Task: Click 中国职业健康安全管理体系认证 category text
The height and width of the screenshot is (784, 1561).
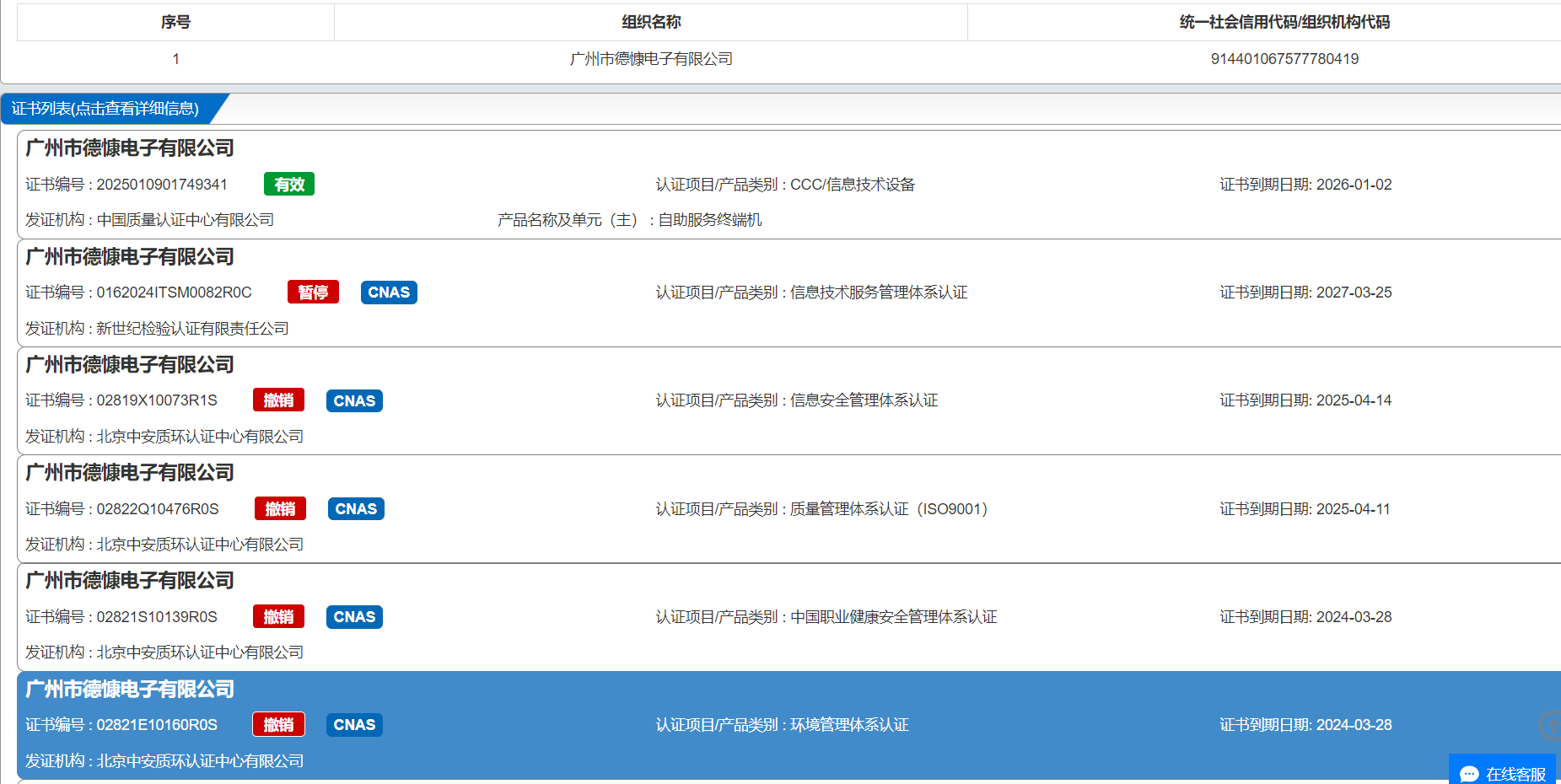Action: 894,616
